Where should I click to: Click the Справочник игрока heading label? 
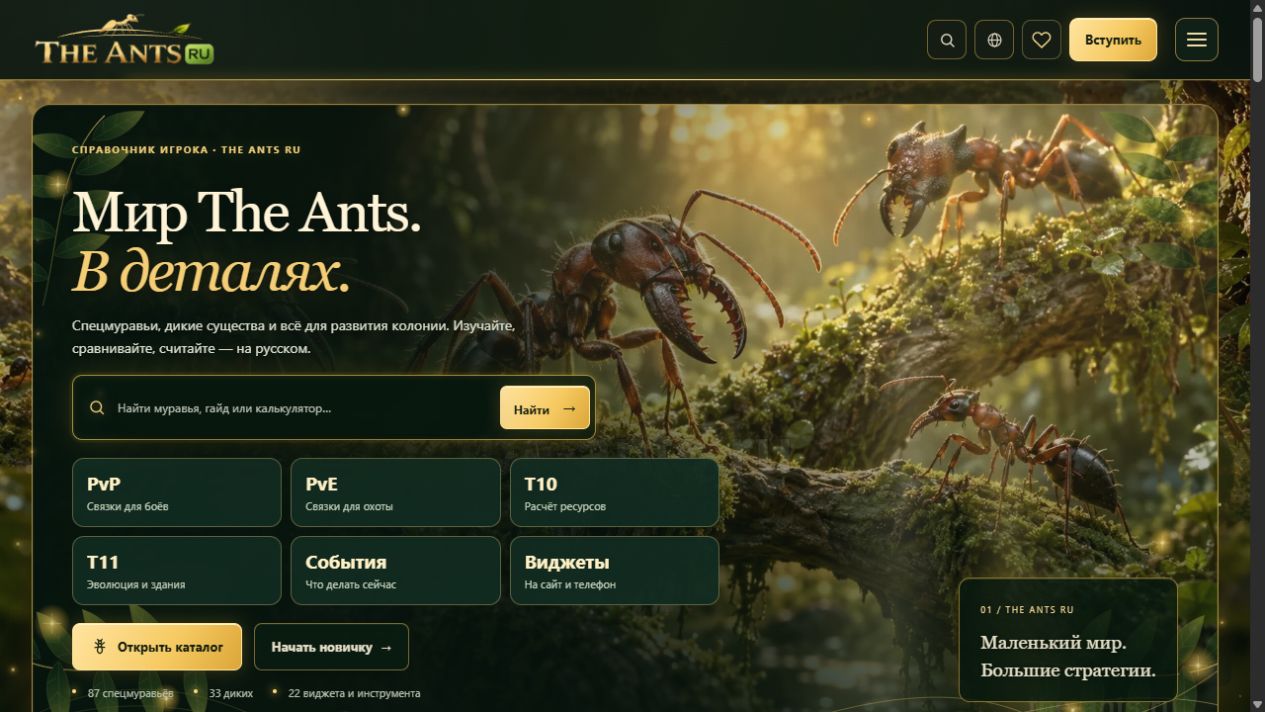point(186,150)
